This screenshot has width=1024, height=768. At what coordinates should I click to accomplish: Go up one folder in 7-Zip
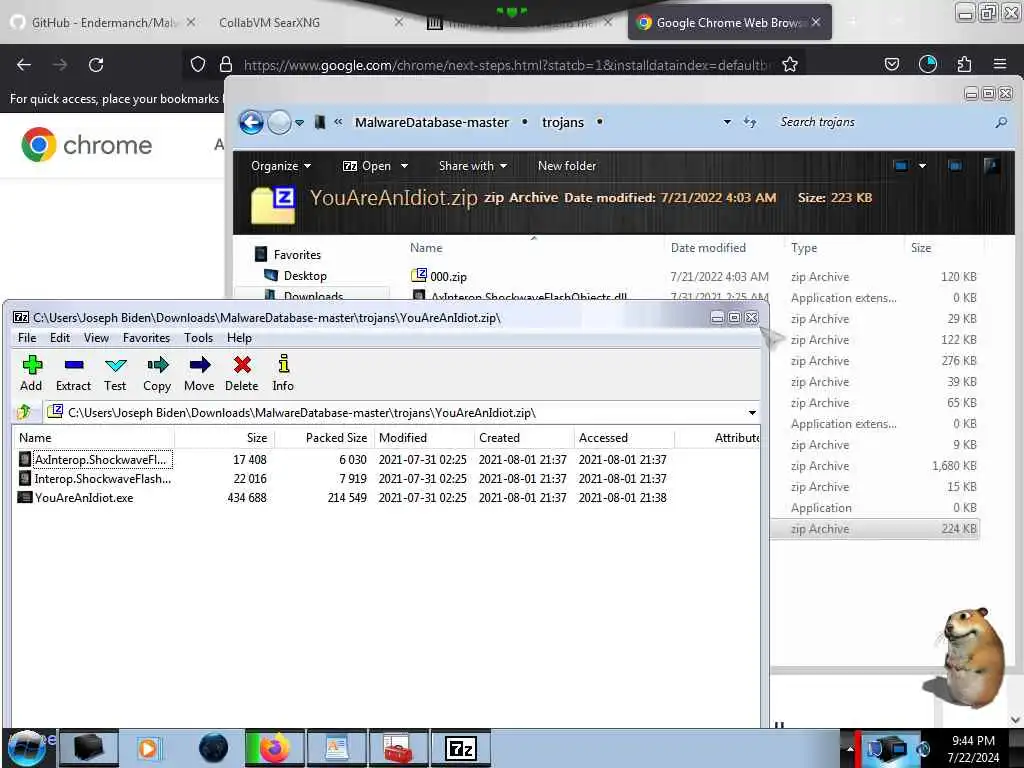[24, 412]
